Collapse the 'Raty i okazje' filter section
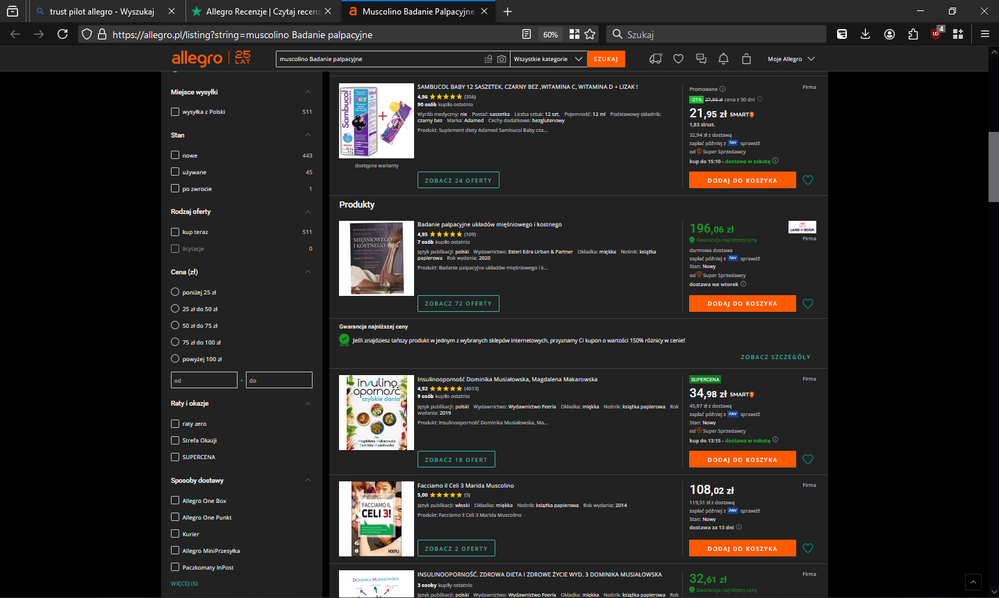The height and width of the screenshot is (598, 999). 308,404
